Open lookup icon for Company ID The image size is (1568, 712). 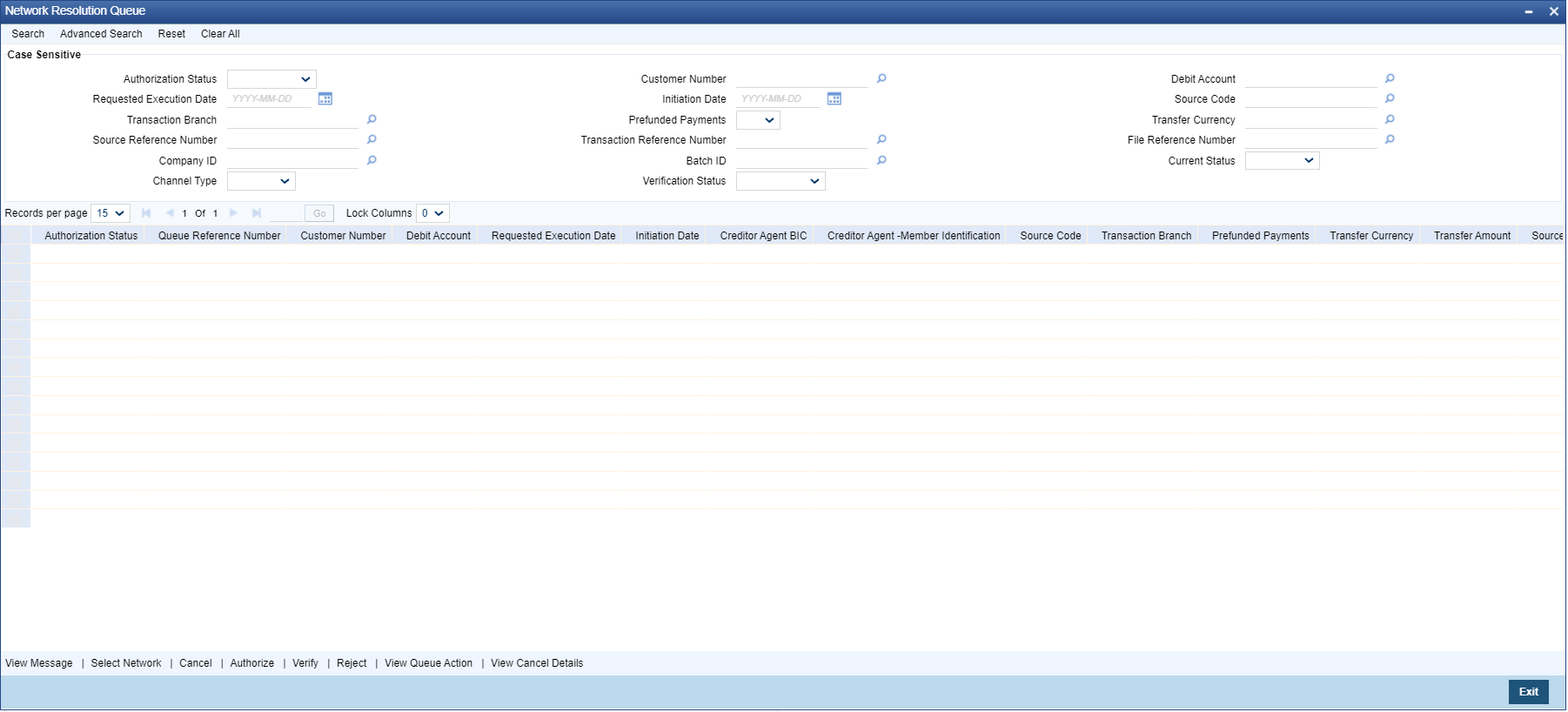372,160
